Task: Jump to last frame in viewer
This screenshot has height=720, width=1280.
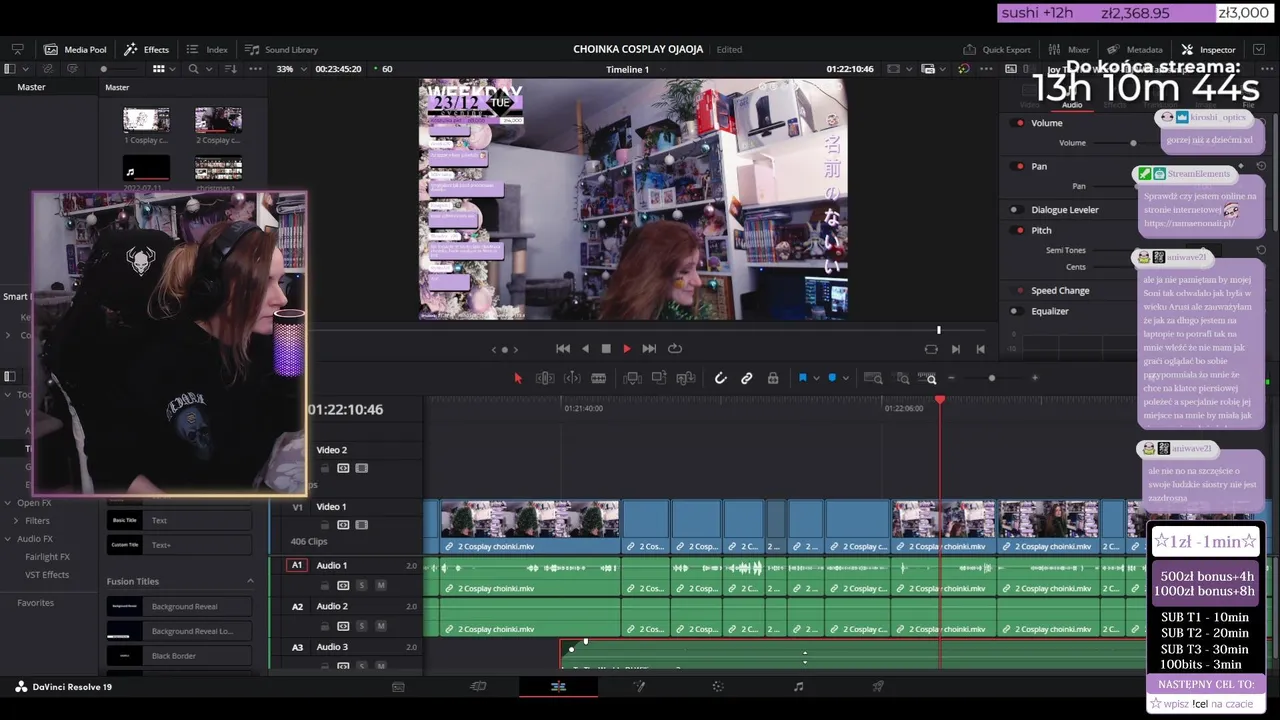Action: pos(649,348)
